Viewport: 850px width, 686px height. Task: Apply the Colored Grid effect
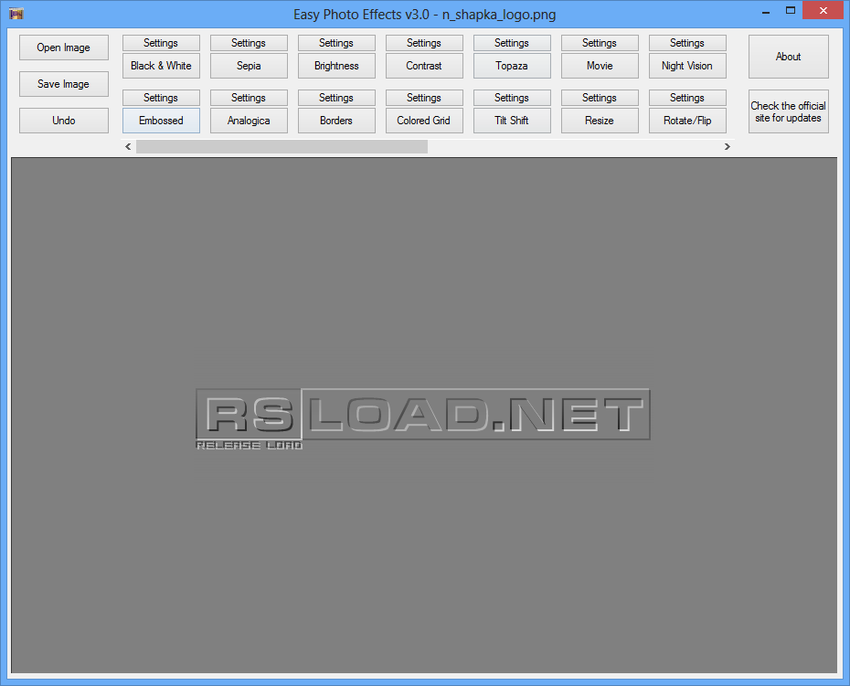tap(424, 120)
